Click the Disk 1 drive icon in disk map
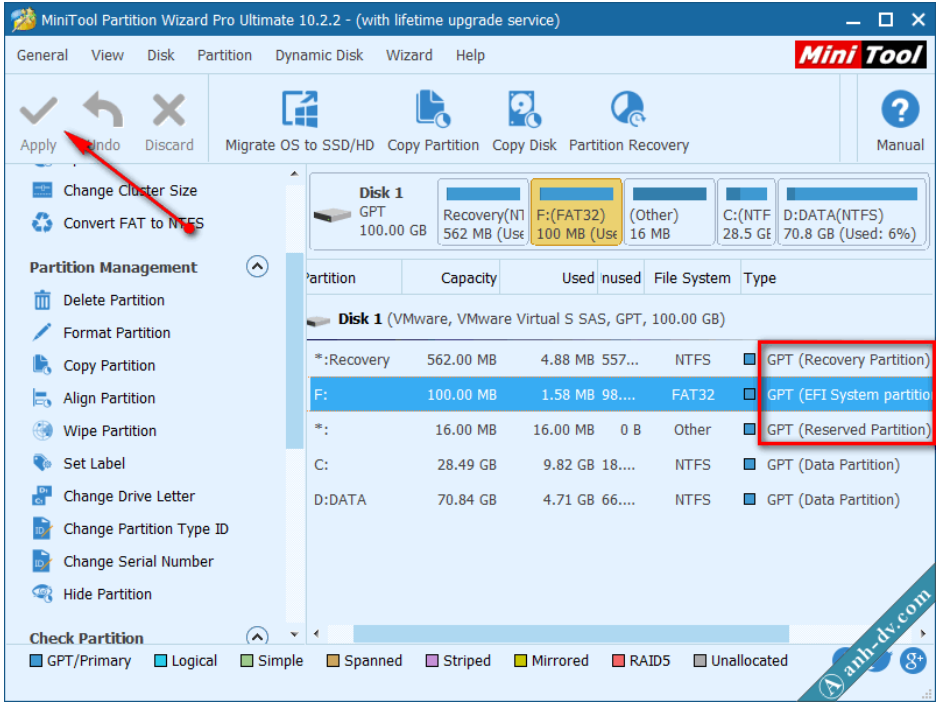The image size is (941, 710). [332, 214]
